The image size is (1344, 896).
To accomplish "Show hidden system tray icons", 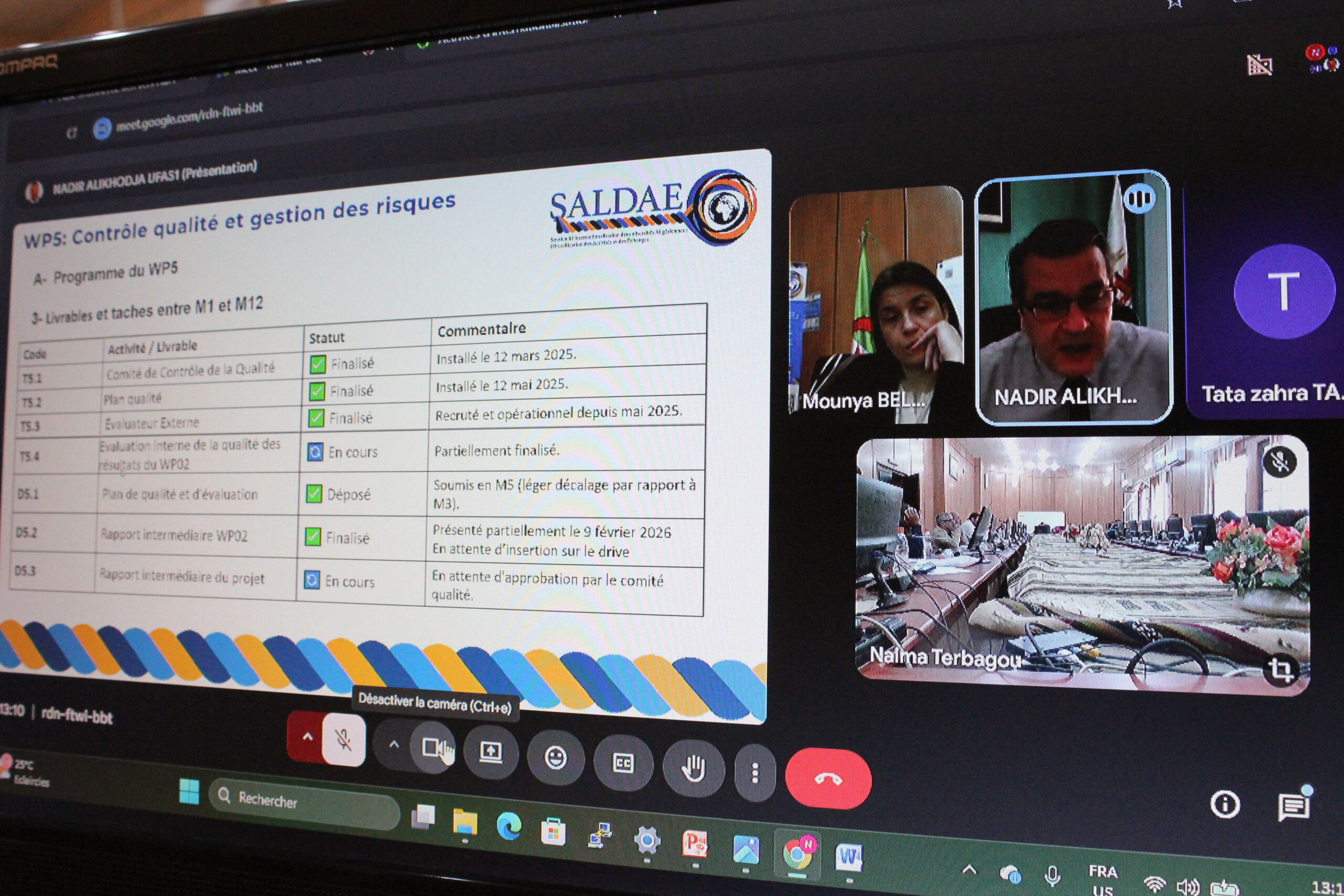I will pyautogui.click(x=969, y=870).
